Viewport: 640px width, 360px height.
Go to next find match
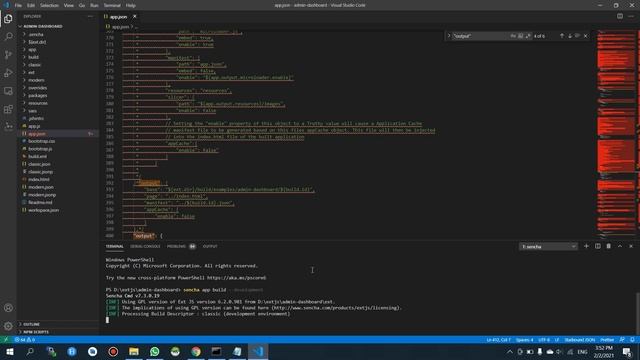pos(570,36)
